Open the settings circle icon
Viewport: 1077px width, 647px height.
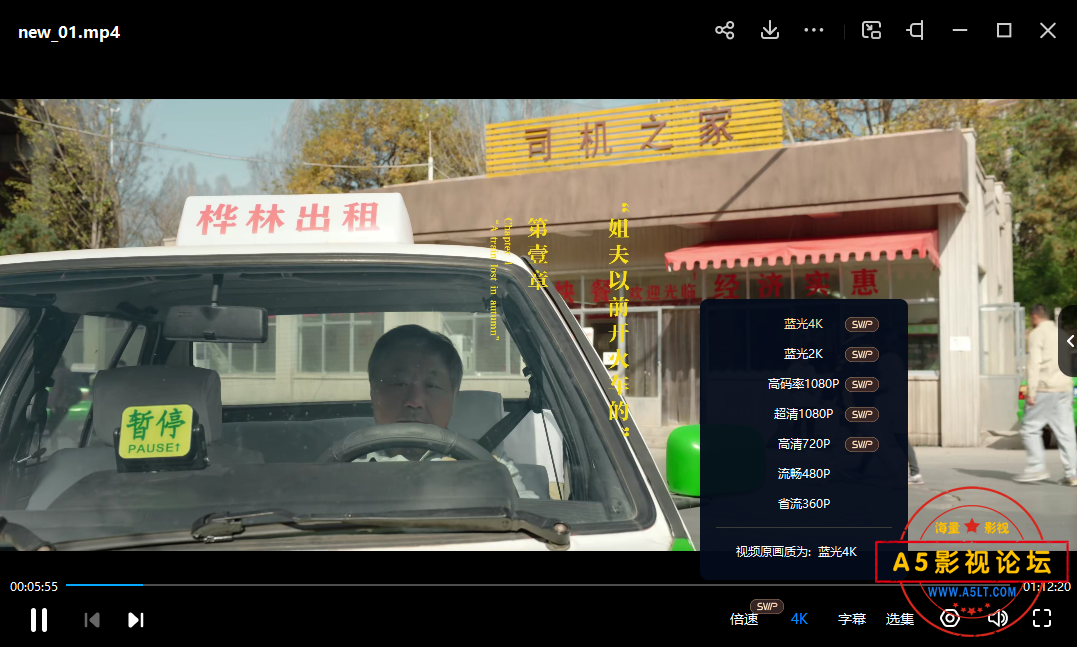(x=950, y=618)
